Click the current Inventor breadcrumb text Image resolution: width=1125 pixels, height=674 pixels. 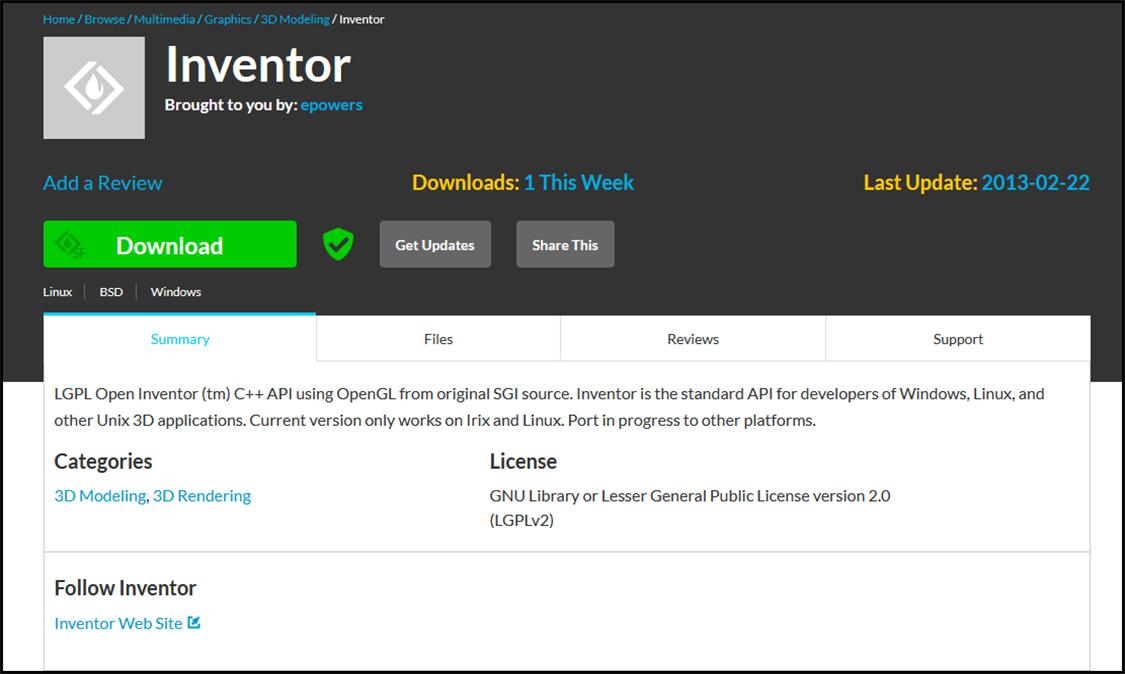point(362,19)
